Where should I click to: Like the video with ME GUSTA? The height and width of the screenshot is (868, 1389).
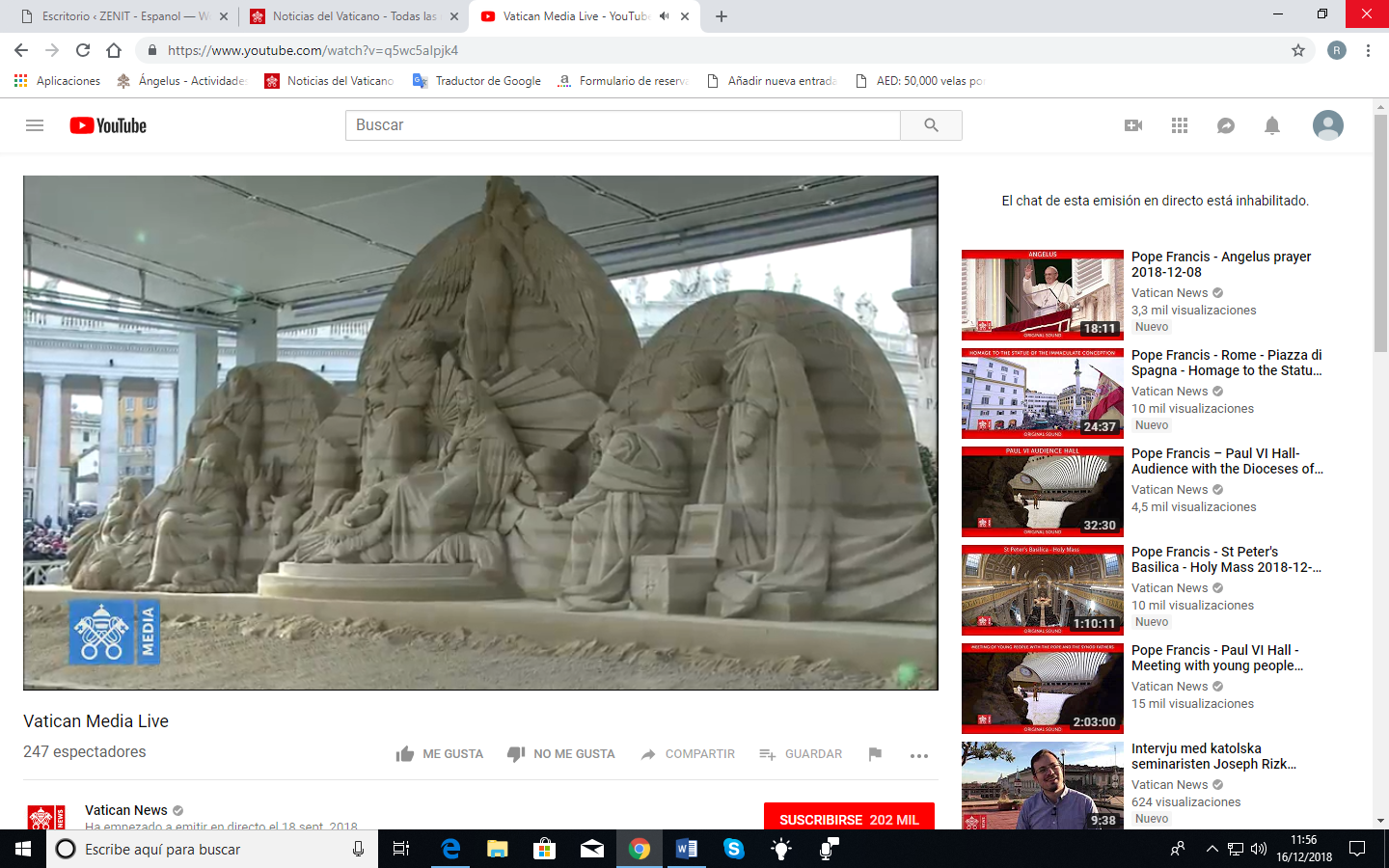(440, 754)
